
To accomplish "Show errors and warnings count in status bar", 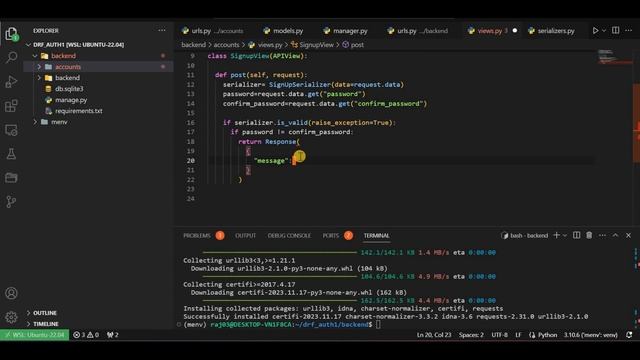I will (86, 335).
